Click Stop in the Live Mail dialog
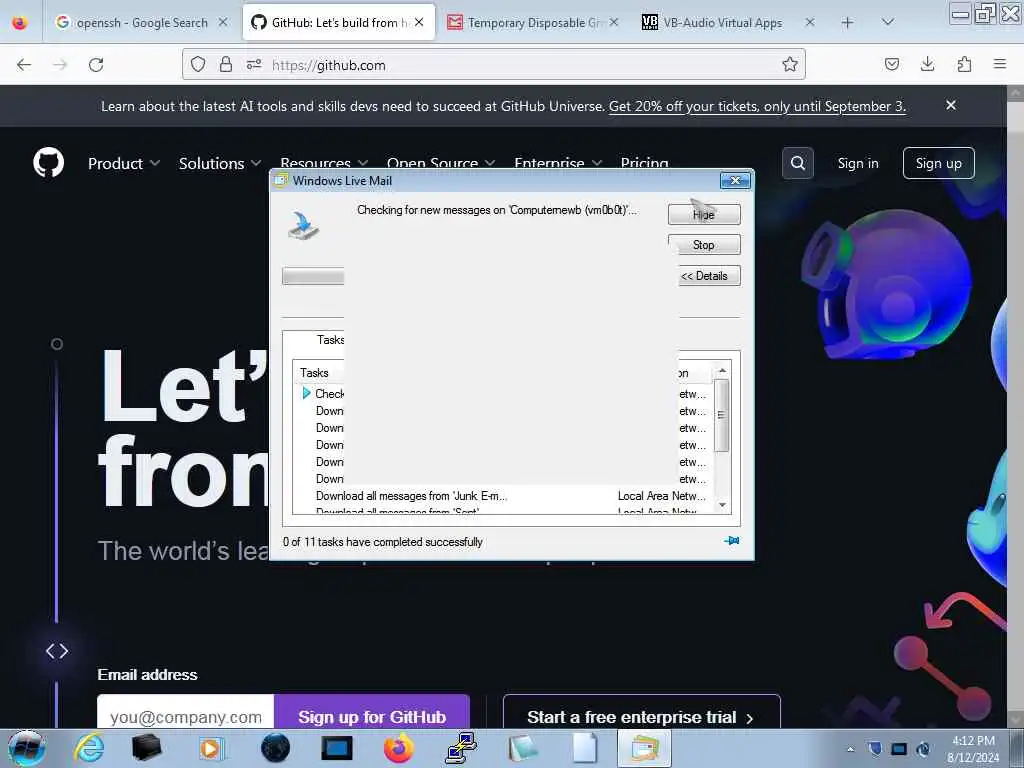 pos(704,245)
